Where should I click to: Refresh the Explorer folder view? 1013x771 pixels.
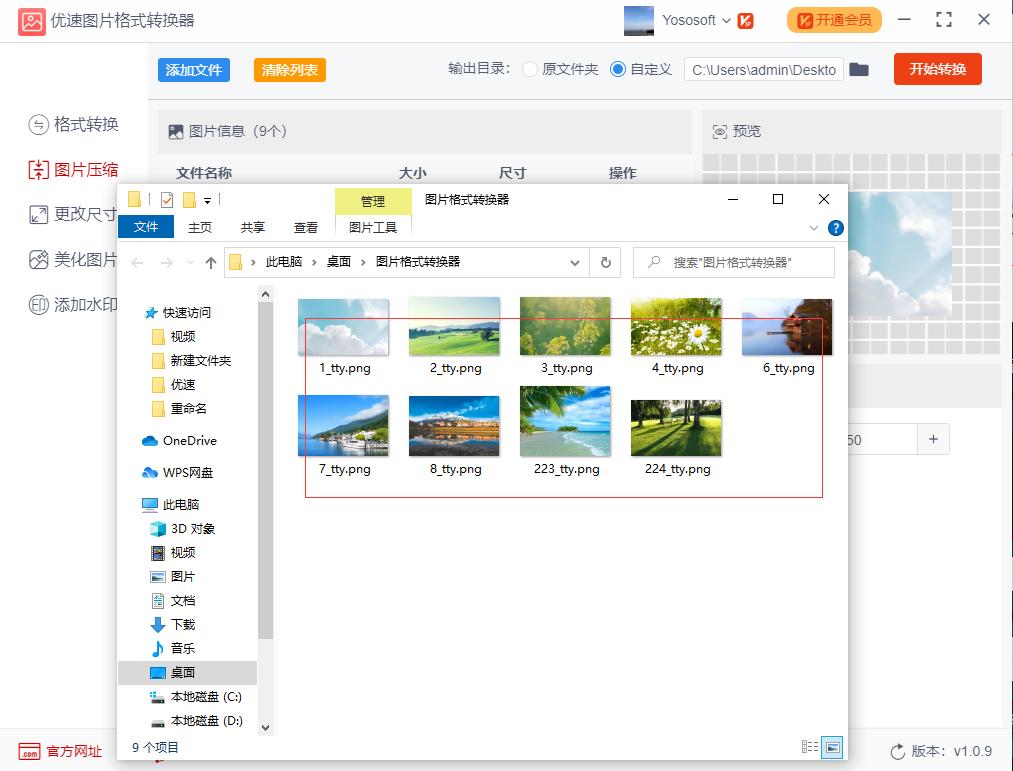tap(606, 262)
